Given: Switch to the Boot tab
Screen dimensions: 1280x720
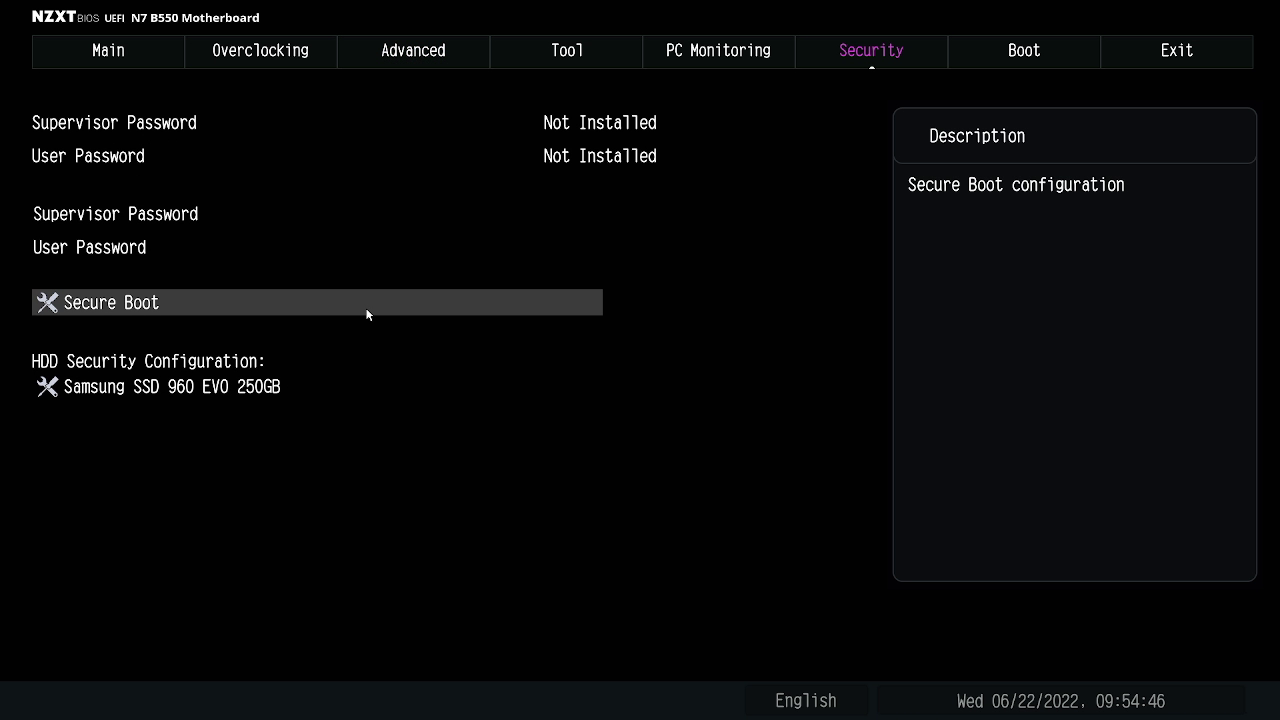Looking at the screenshot, I should pyautogui.click(x=1024, y=51).
